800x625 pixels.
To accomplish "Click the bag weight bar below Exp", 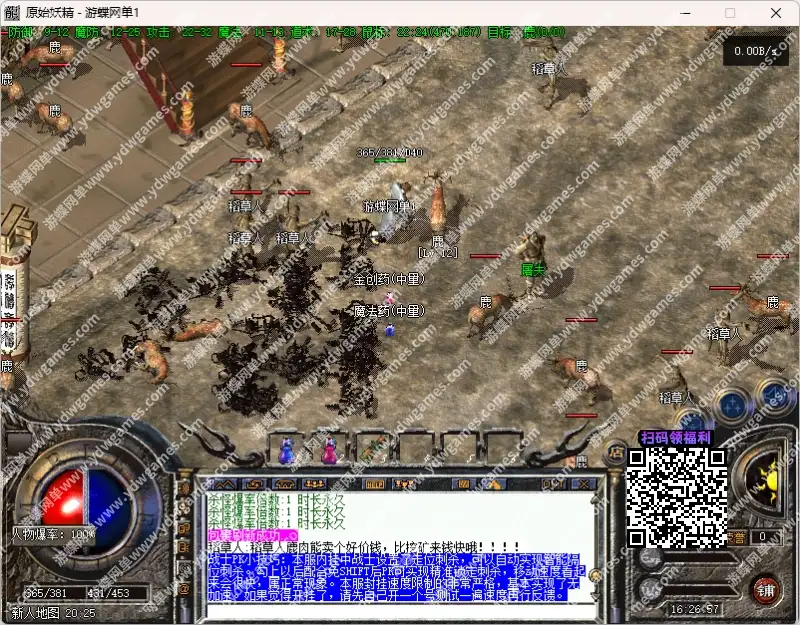I will [689, 589].
